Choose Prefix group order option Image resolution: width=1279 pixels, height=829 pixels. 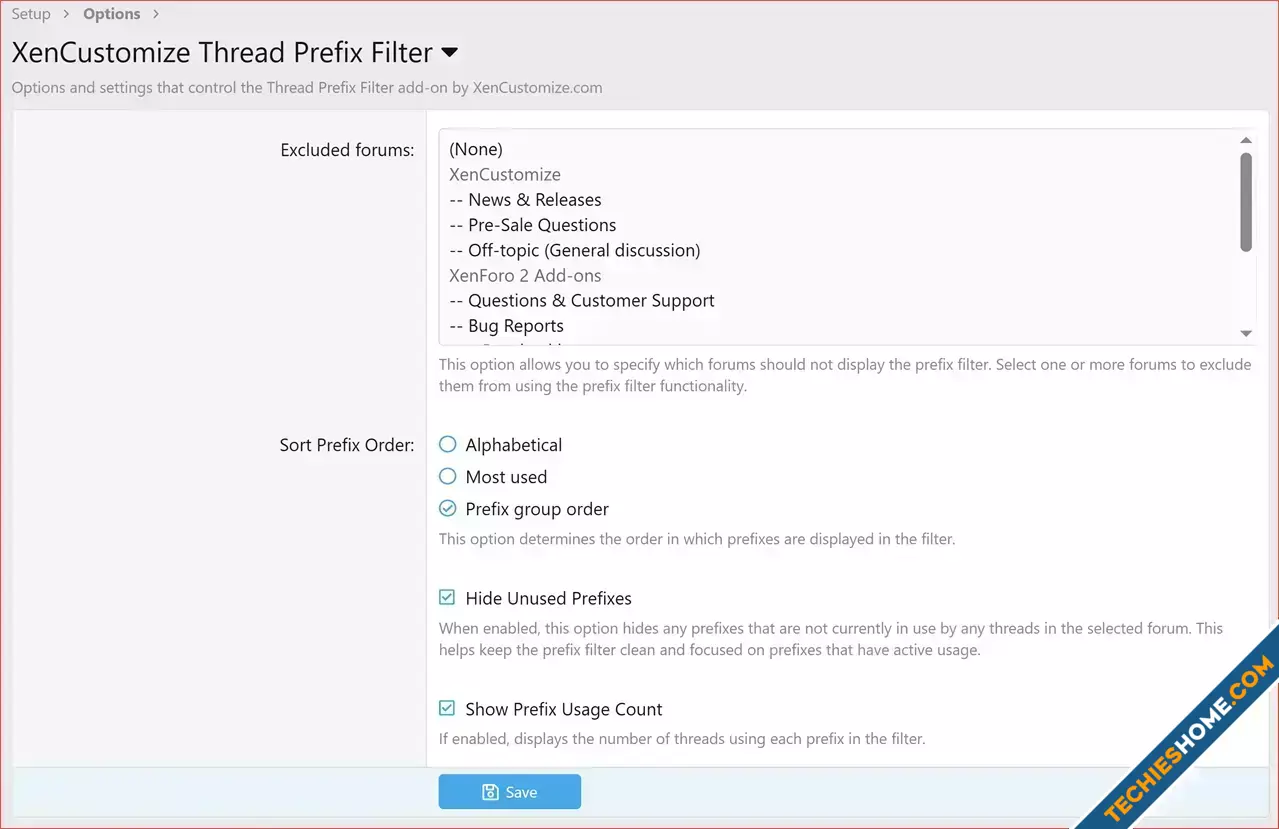pos(448,509)
